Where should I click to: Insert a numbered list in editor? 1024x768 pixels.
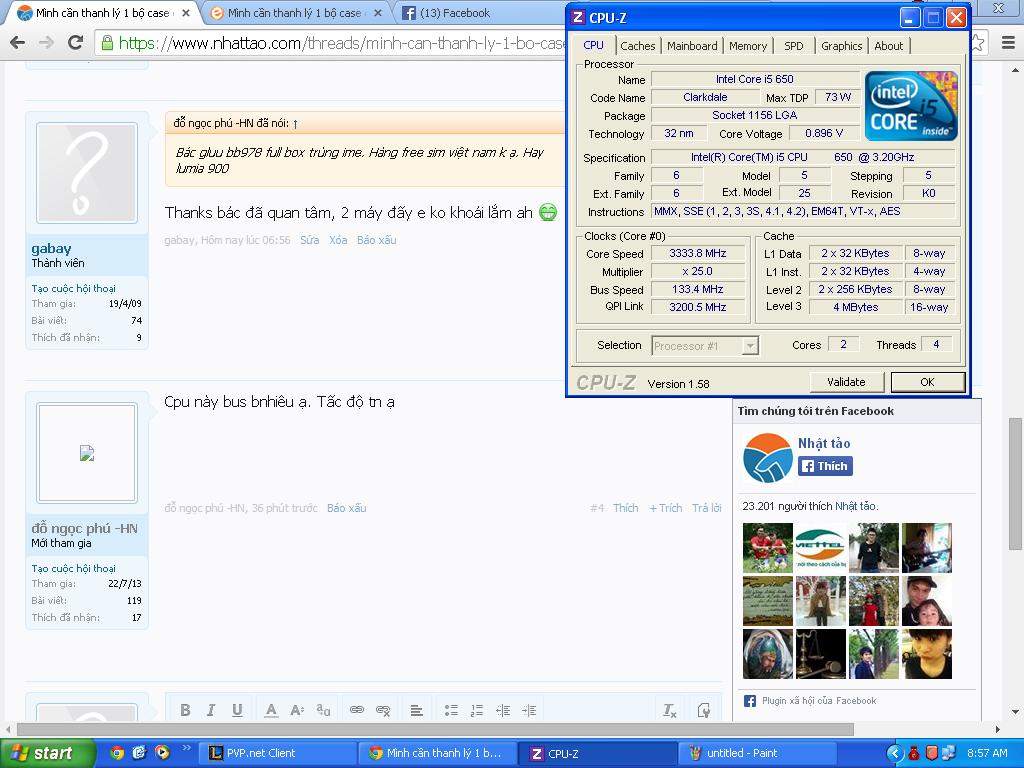[477, 710]
